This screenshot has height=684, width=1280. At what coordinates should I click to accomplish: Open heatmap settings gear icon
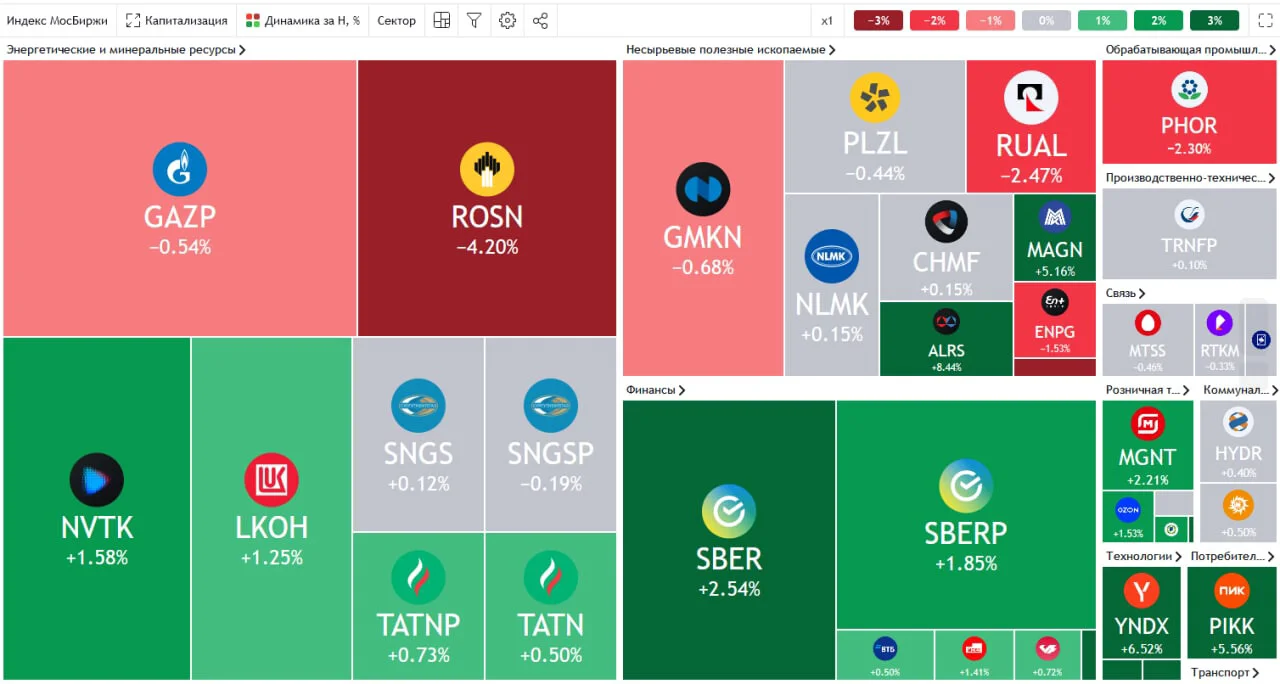[507, 20]
